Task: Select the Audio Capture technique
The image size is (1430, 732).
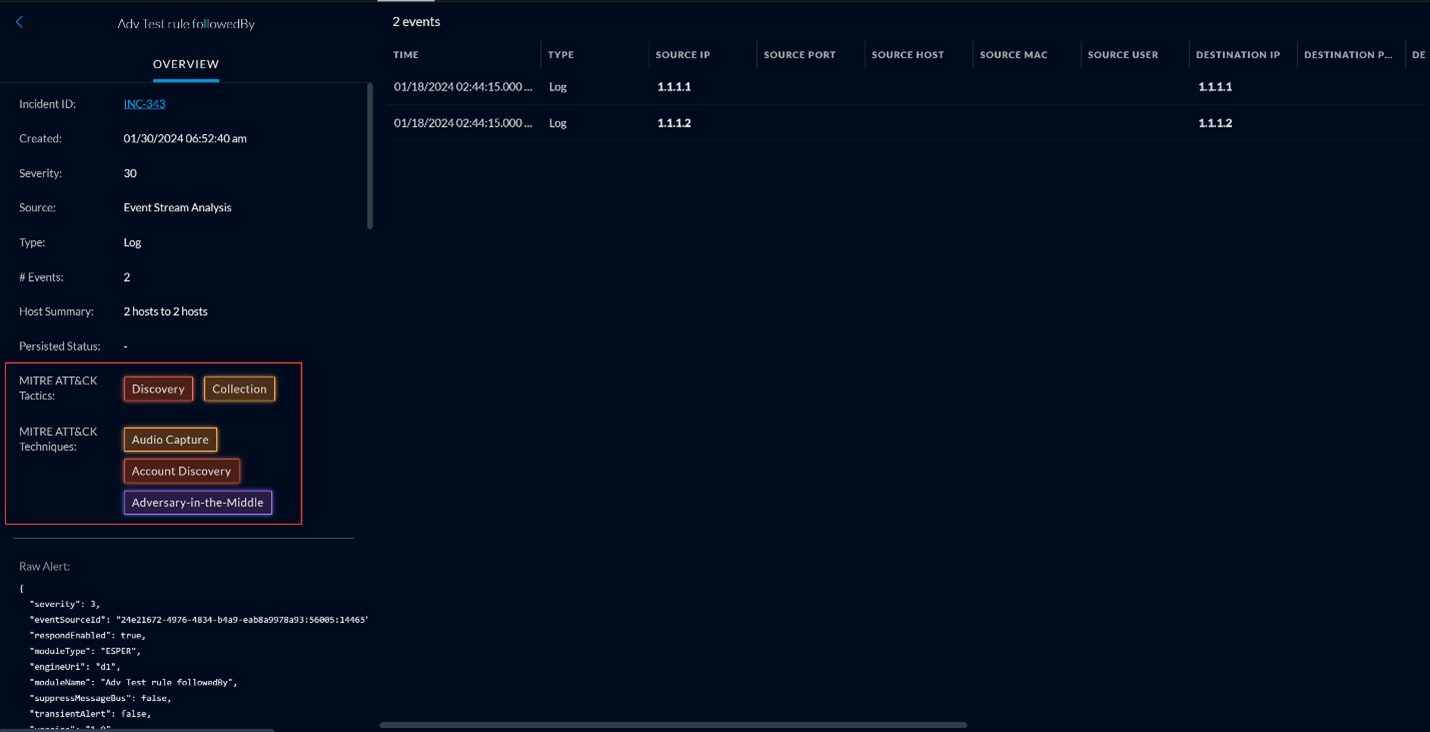Action: point(170,439)
